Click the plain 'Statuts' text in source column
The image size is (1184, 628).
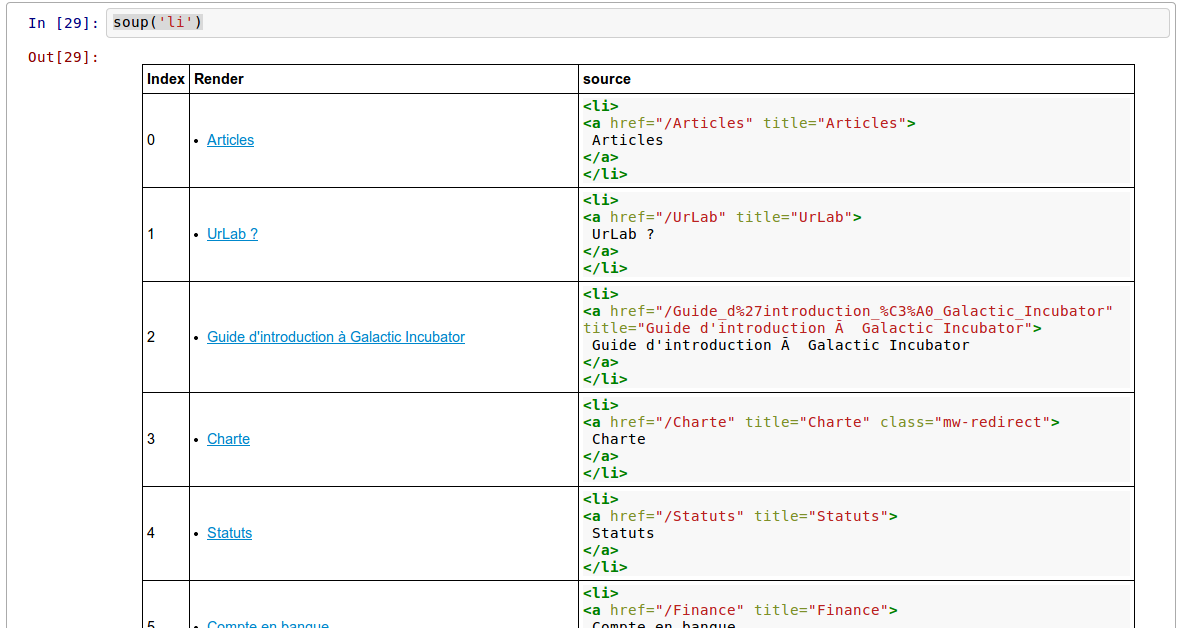[623, 533]
